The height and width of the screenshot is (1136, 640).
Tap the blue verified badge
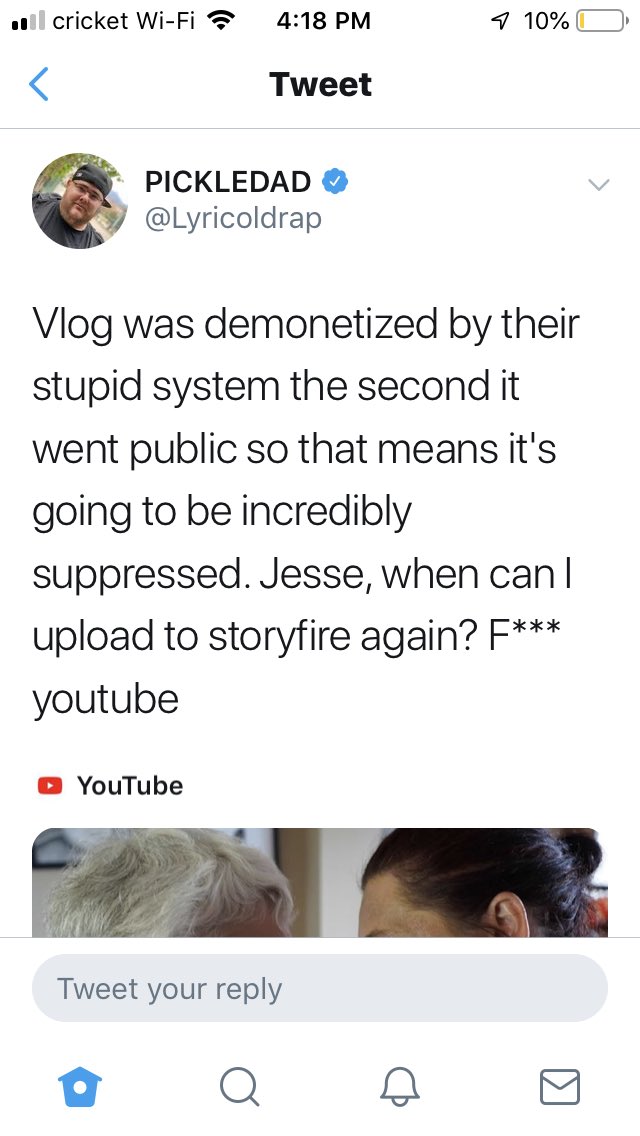coord(334,181)
